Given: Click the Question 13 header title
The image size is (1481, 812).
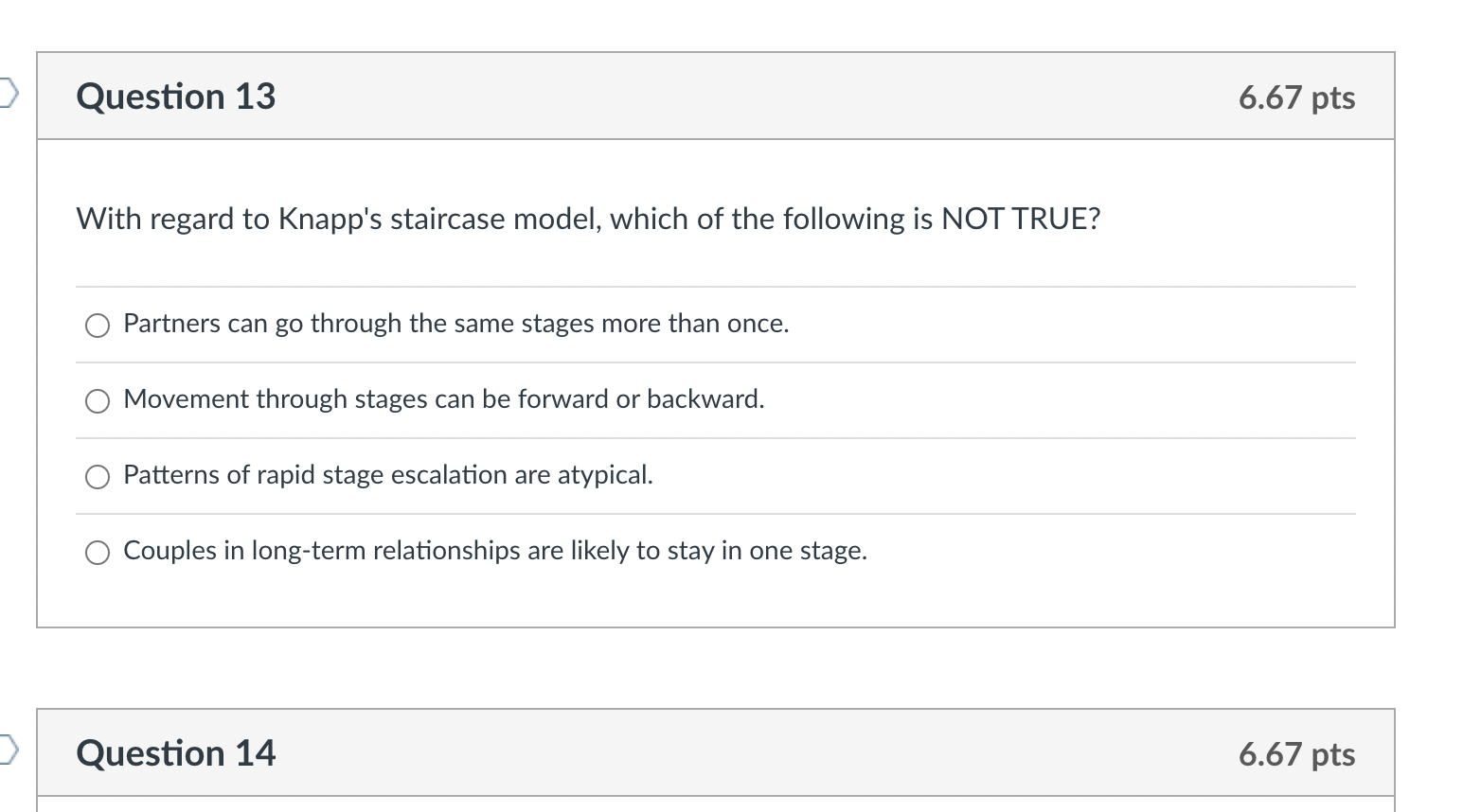Looking at the screenshot, I should (x=175, y=96).
